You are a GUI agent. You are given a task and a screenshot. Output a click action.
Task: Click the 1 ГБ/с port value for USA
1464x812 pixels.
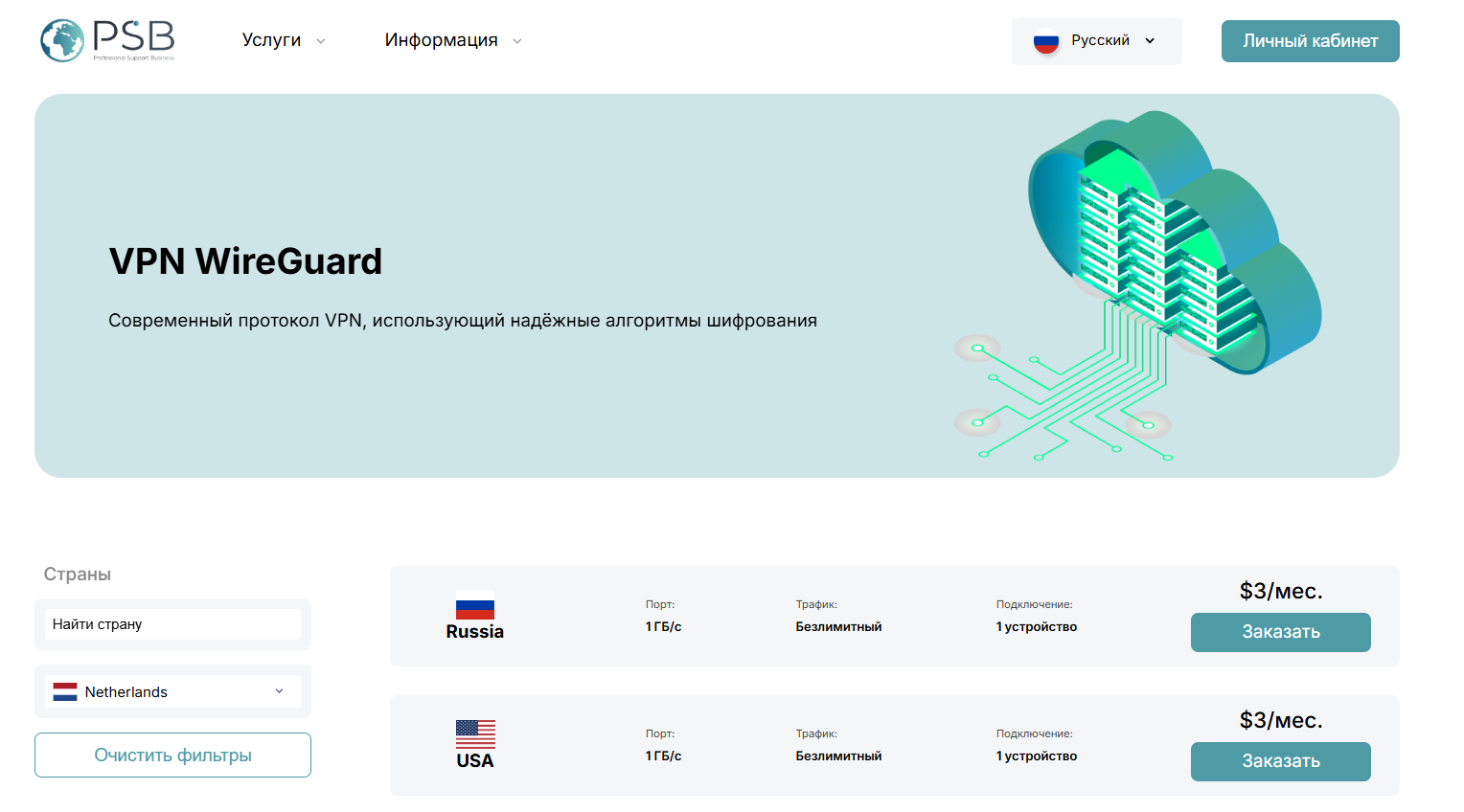[x=664, y=756]
